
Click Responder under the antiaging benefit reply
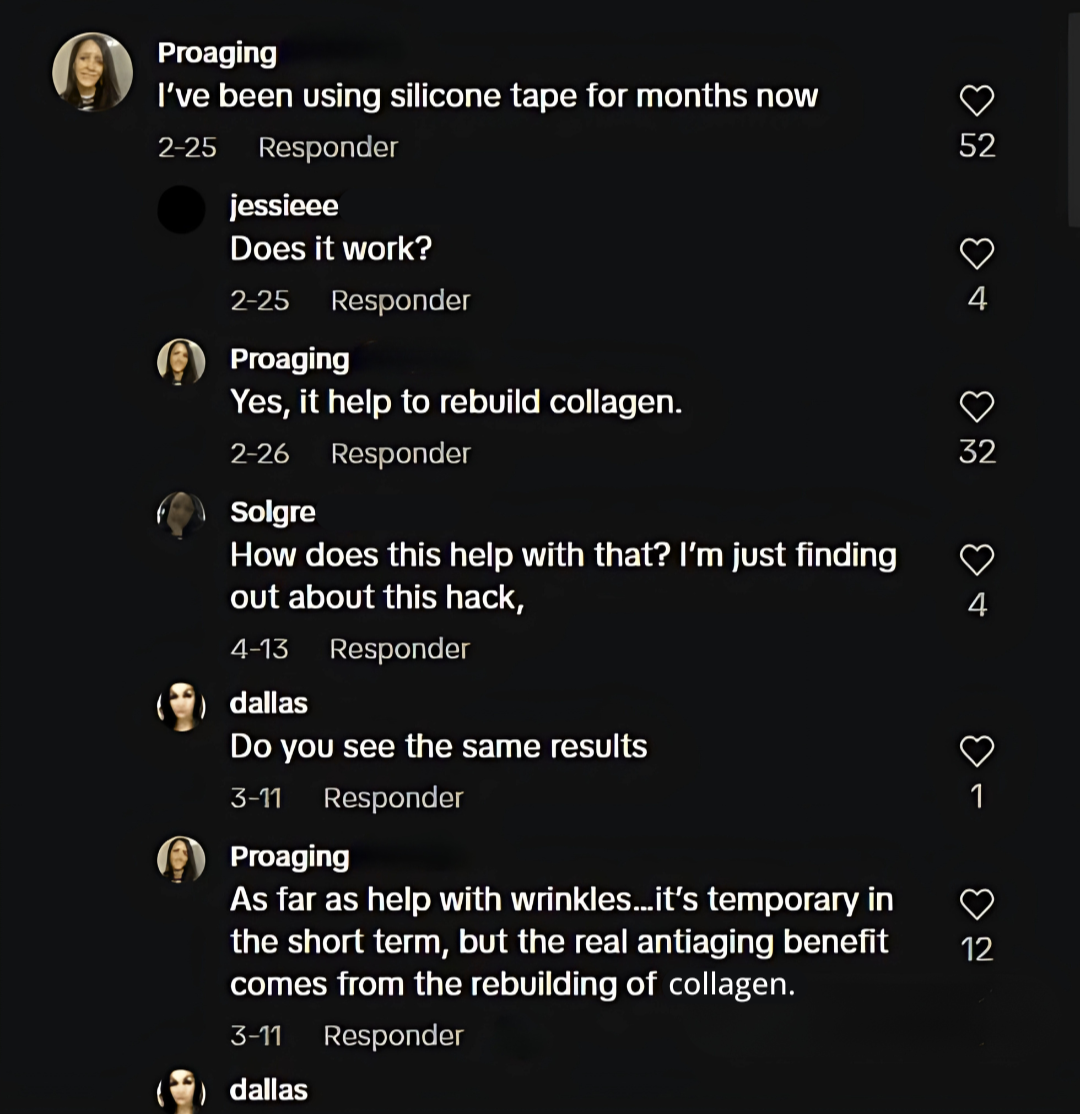393,1036
